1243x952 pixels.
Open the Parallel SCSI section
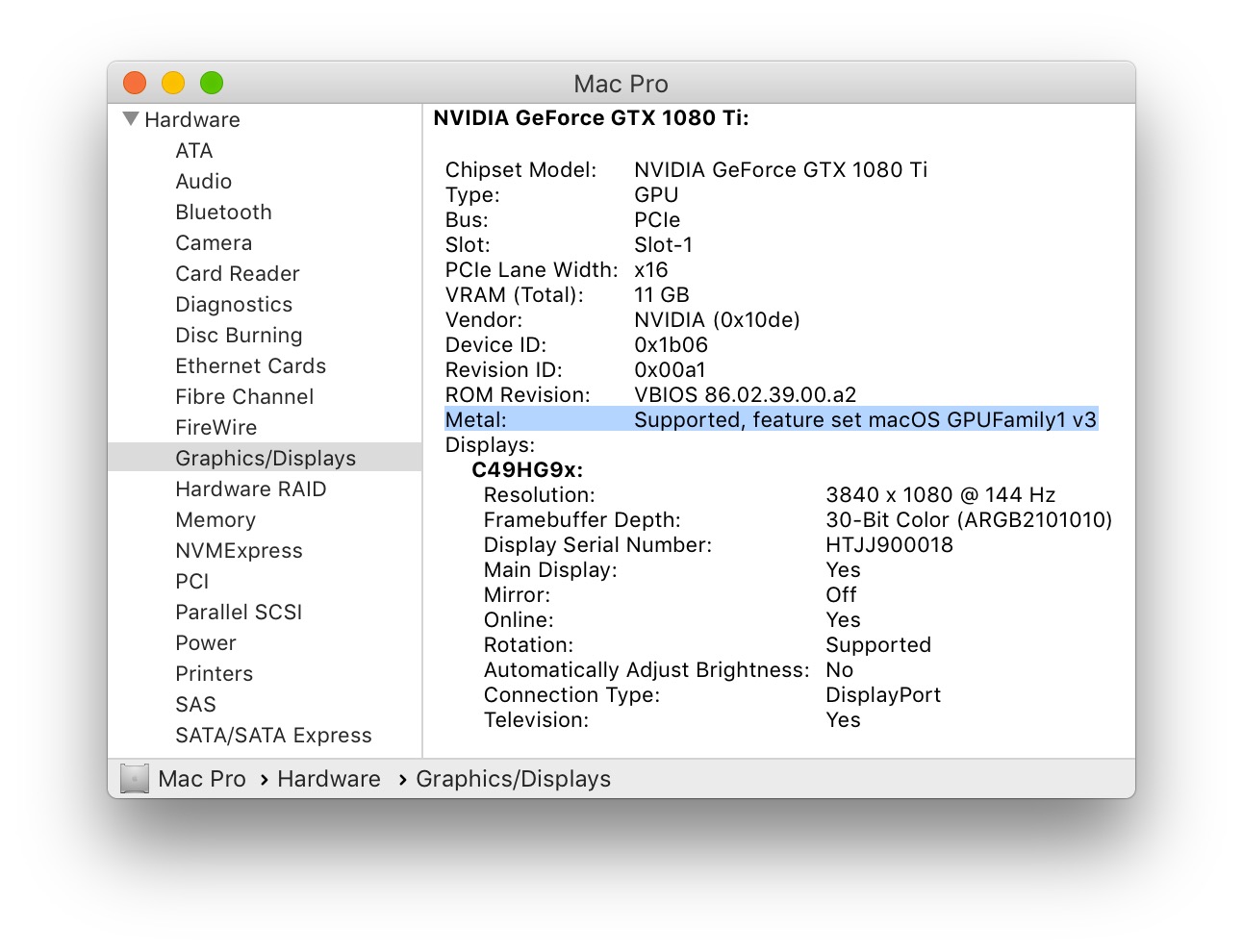pyautogui.click(x=239, y=612)
